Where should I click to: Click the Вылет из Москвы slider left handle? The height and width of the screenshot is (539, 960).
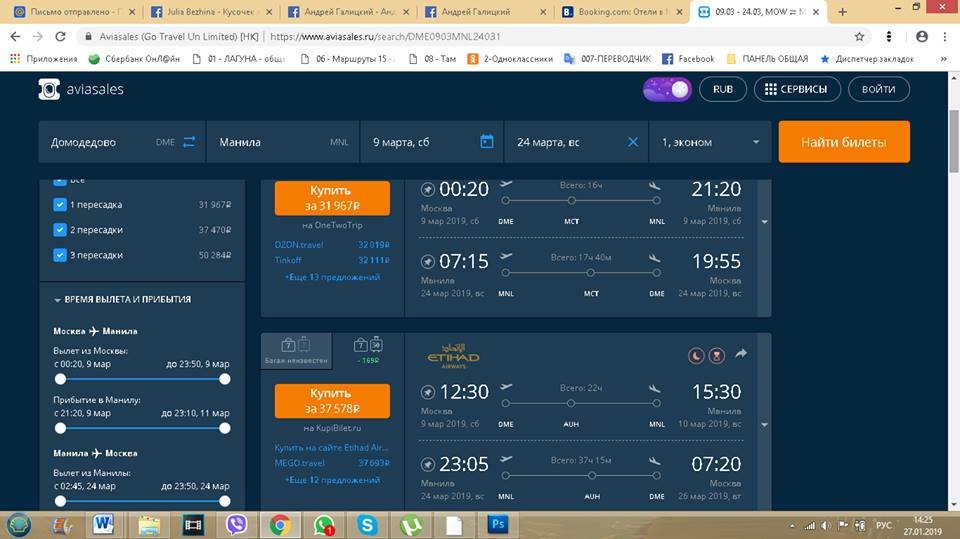[x=60, y=379]
